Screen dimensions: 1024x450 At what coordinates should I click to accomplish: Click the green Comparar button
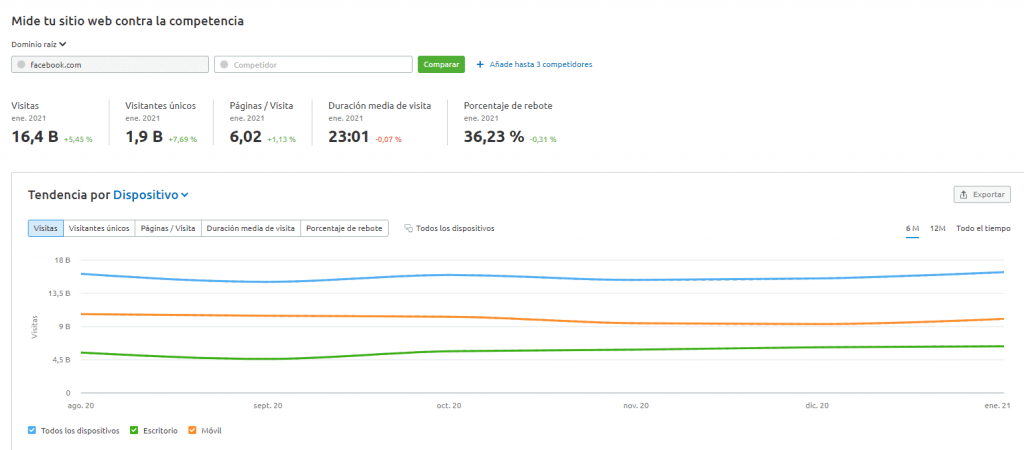tap(441, 65)
